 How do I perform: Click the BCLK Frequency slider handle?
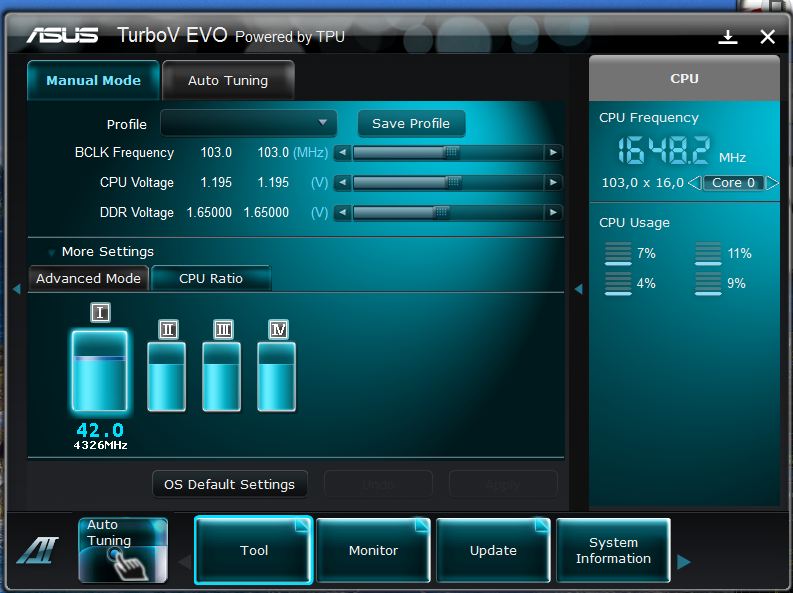451,152
